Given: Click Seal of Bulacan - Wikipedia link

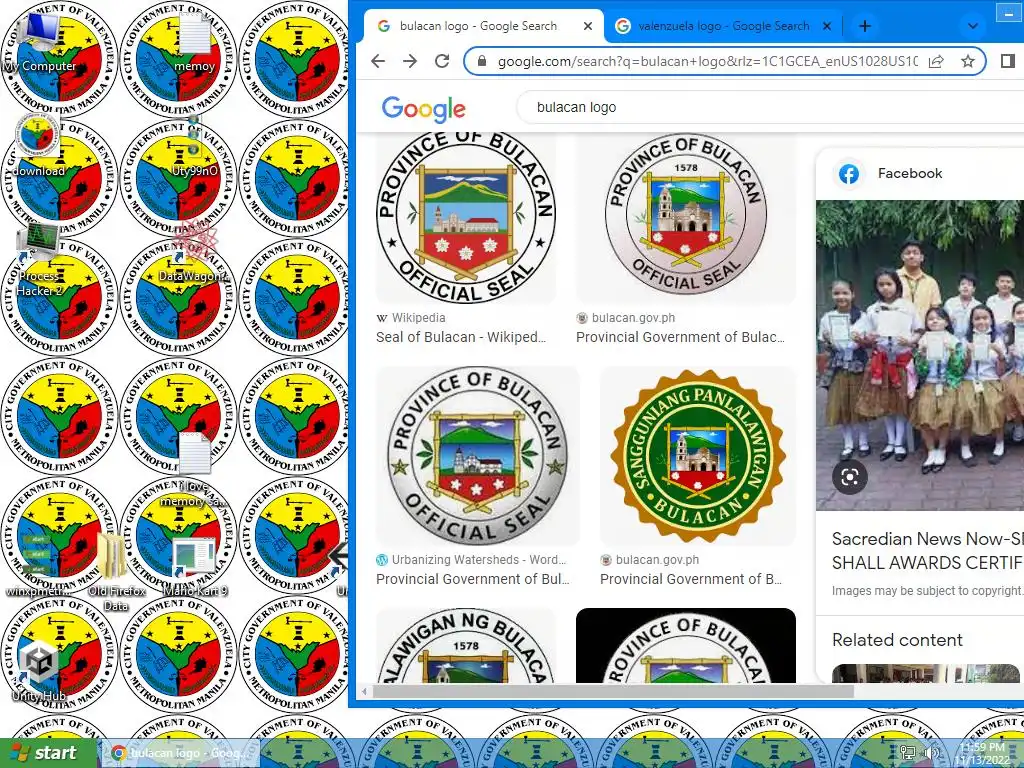Looking at the screenshot, I should pyautogui.click(x=460, y=337).
